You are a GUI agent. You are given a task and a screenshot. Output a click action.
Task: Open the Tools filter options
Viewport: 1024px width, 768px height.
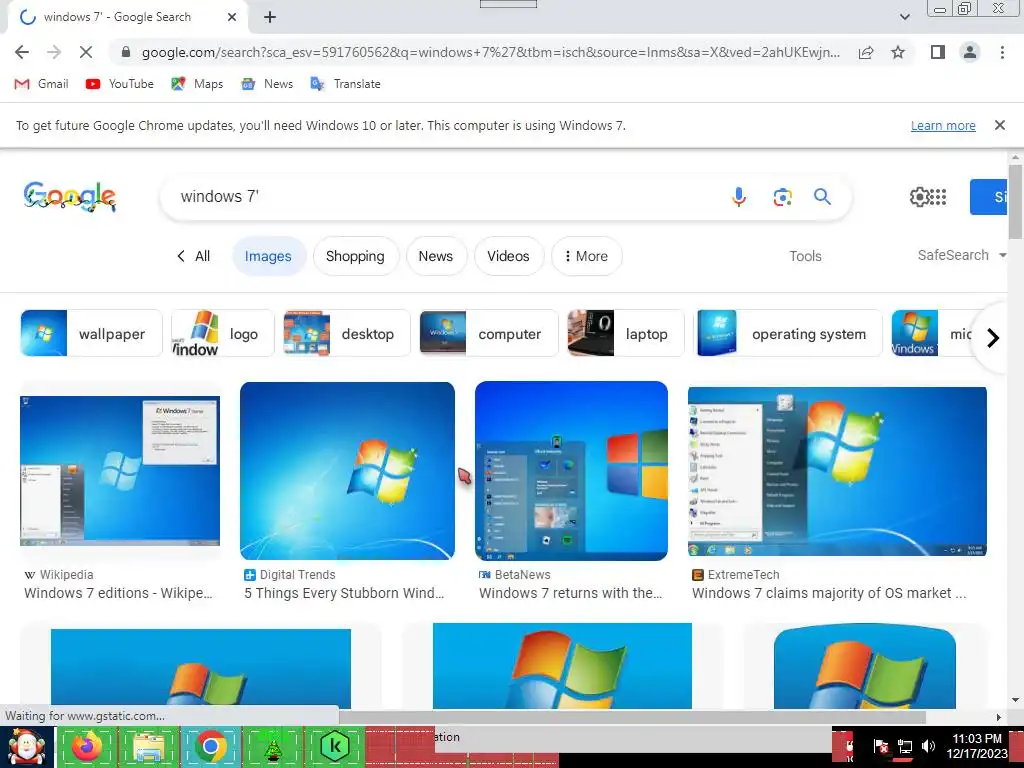click(x=805, y=256)
